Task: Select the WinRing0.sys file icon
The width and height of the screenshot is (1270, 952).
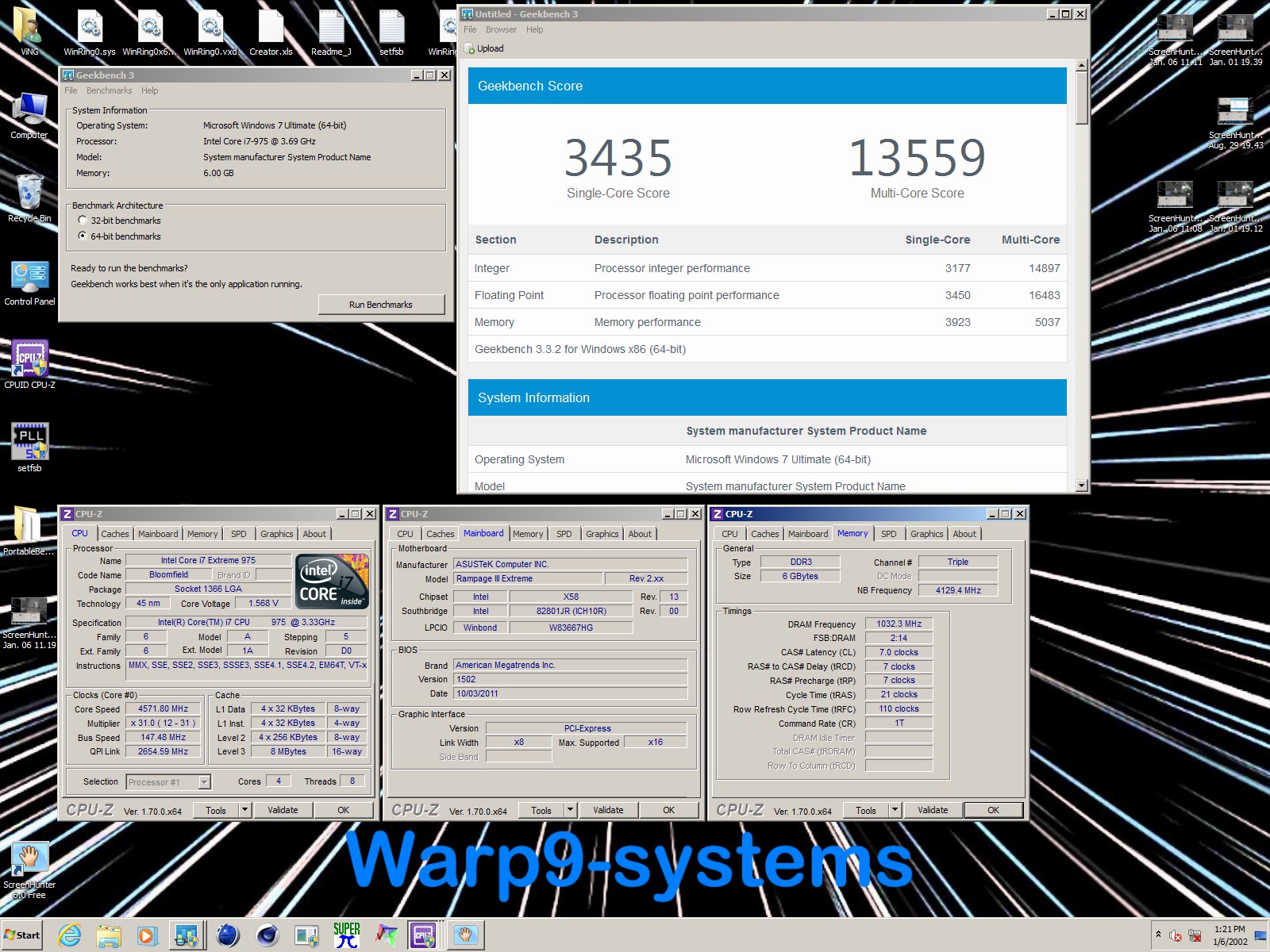Action: click(x=90, y=33)
